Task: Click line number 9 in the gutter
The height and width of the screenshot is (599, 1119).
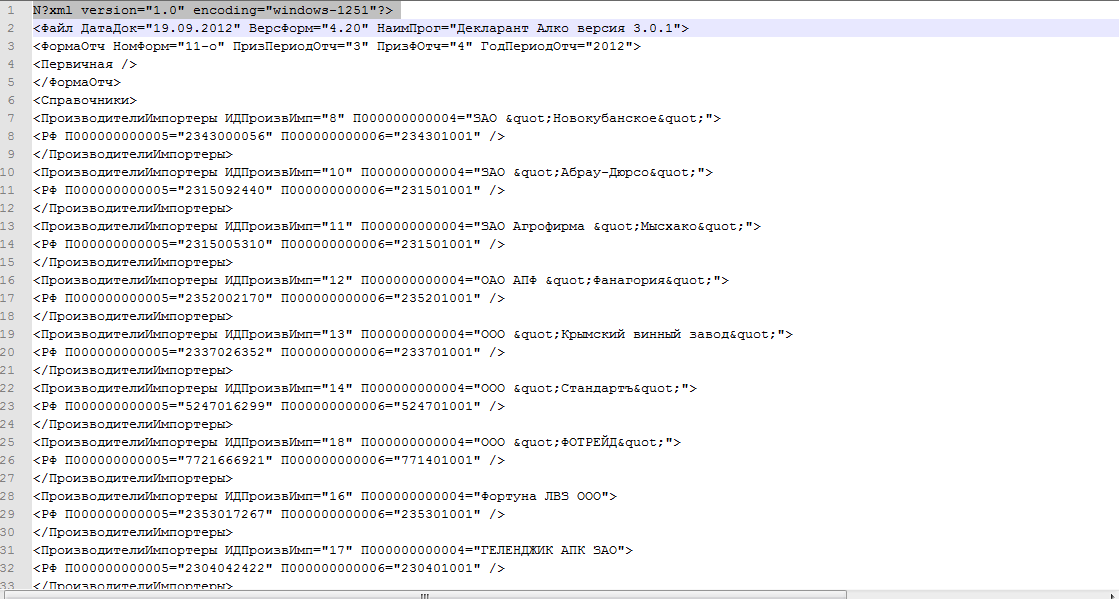Action: (11, 154)
